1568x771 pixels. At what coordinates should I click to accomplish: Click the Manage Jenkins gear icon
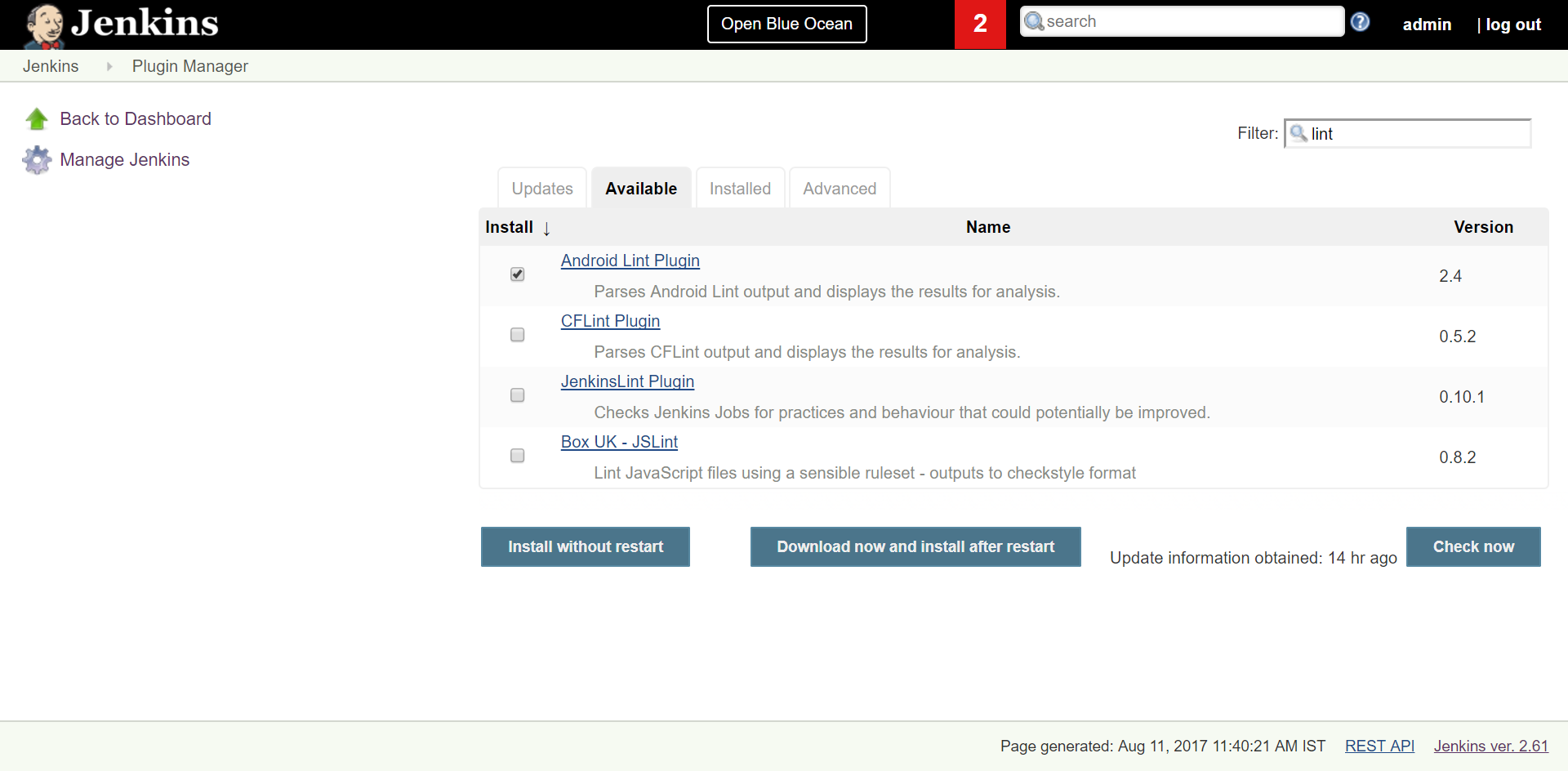point(37,160)
